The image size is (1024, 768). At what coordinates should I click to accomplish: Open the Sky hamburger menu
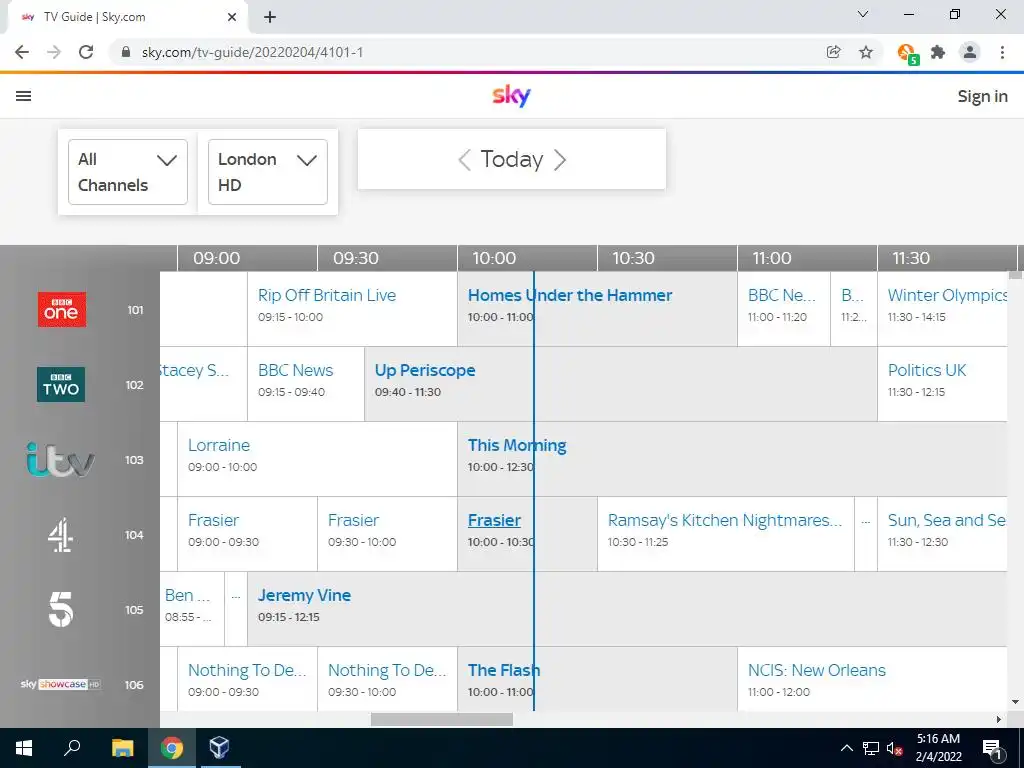click(24, 96)
